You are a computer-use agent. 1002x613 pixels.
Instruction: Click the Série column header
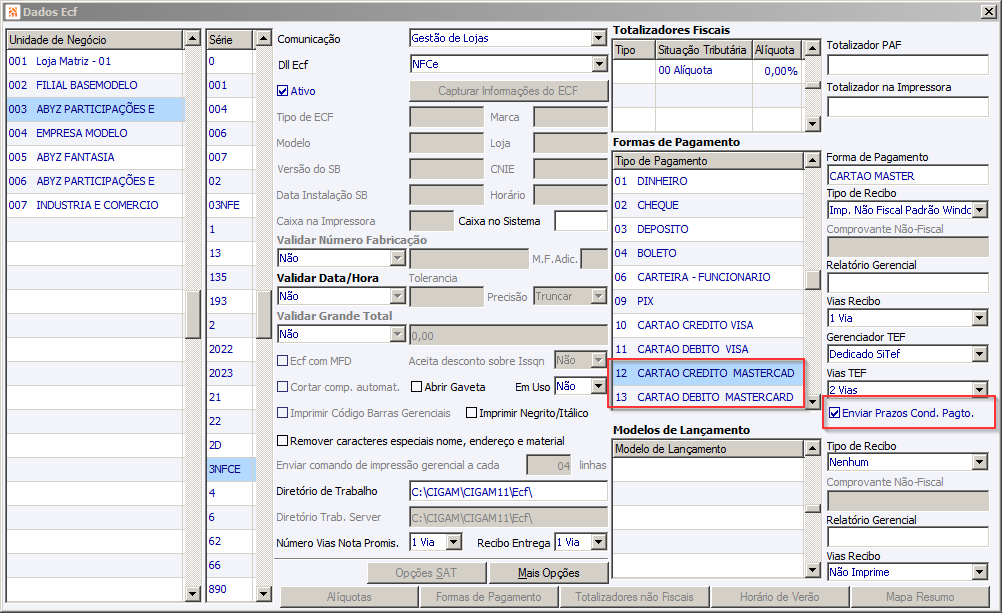click(x=231, y=40)
